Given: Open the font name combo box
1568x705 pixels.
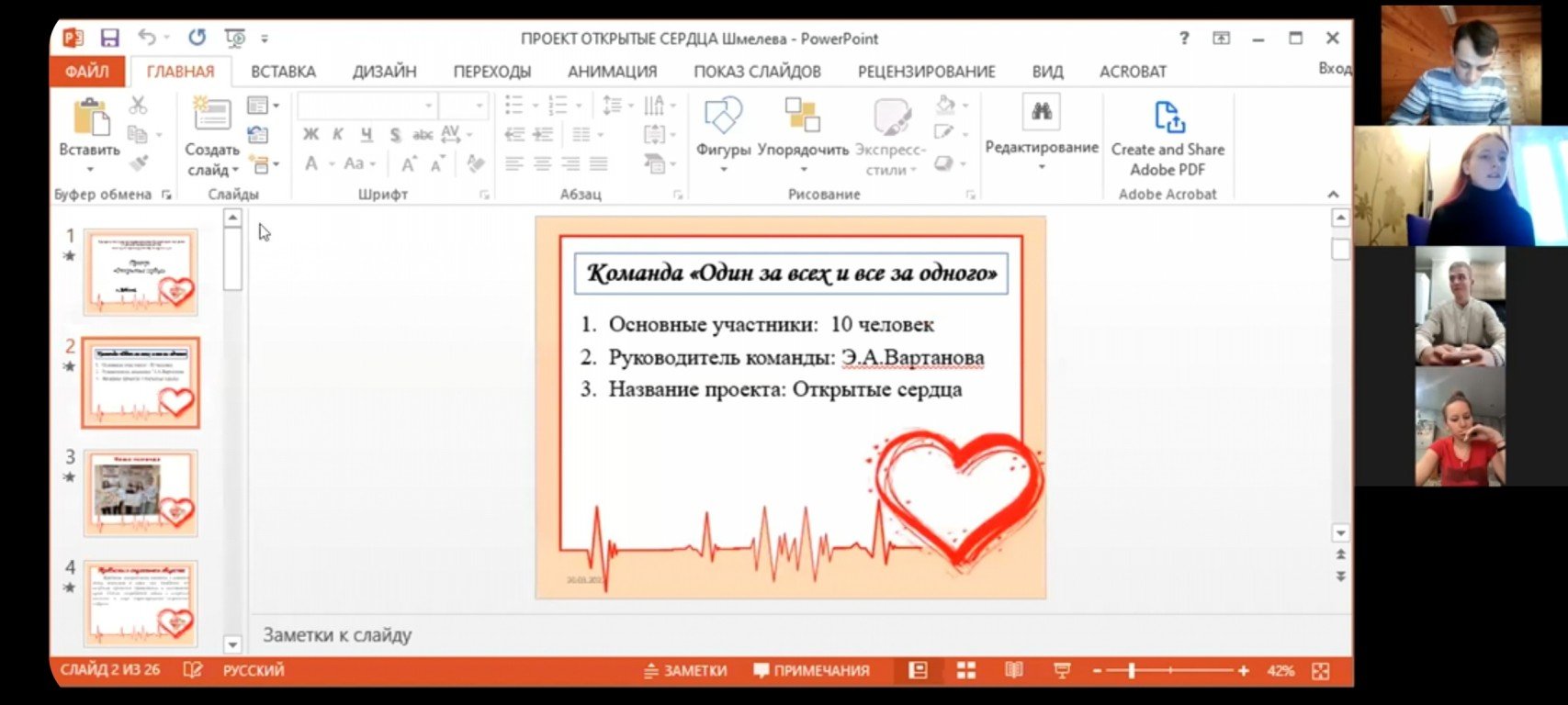Looking at the screenshot, I should click(366, 106).
